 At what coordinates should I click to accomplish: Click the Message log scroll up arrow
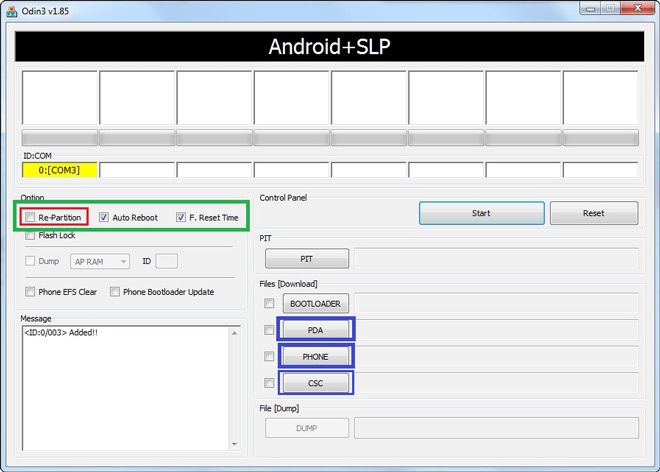click(234, 333)
